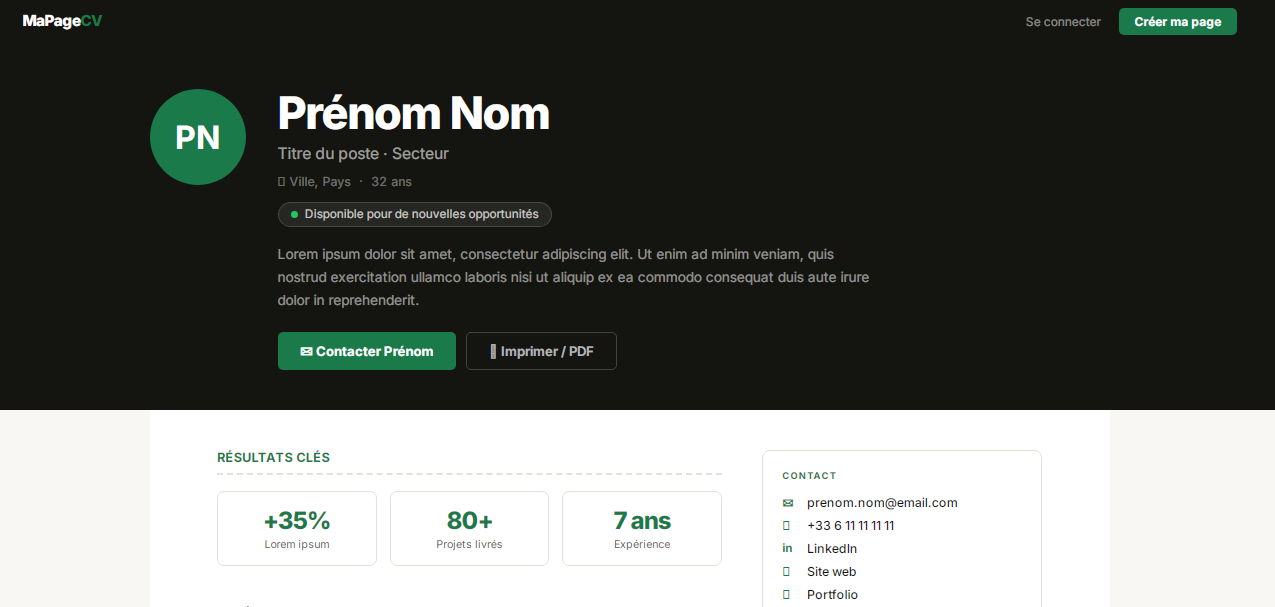Open the prenom.nom@email.com email link
This screenshot has height=607, width=1275.
882,503
